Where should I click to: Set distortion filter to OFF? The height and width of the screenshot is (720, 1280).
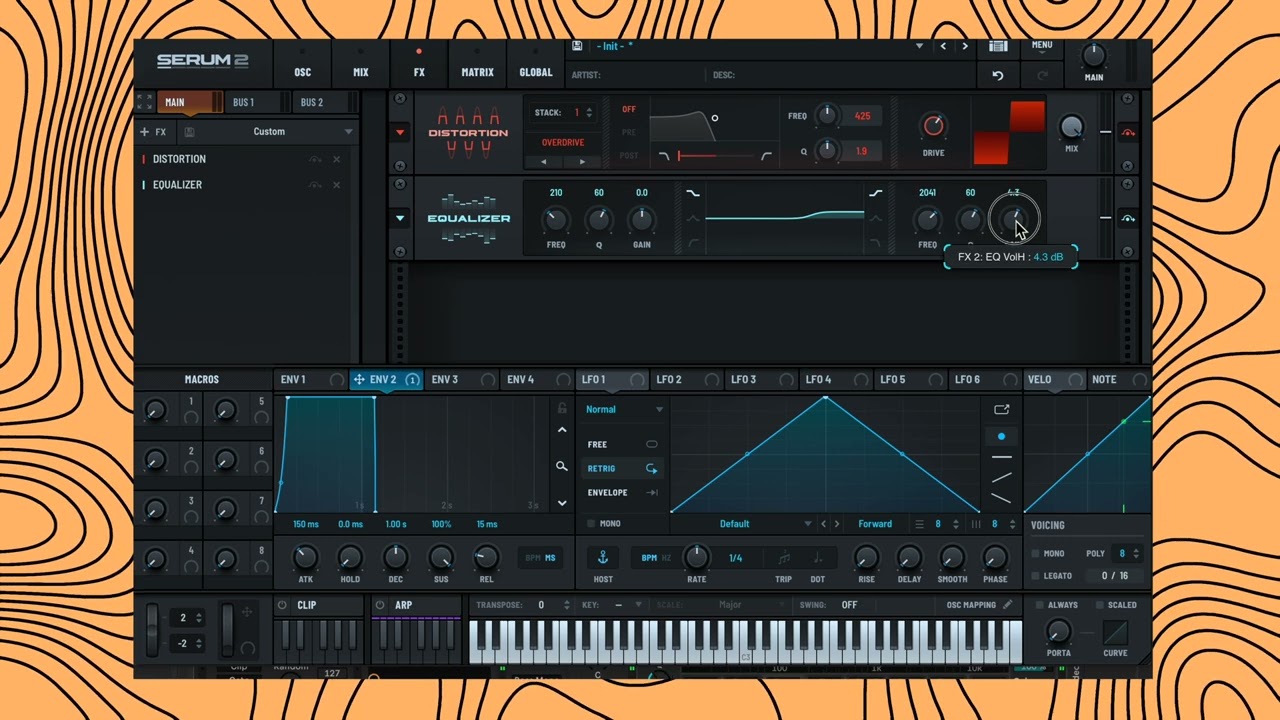pyautogui.click(x=629, y=109)
